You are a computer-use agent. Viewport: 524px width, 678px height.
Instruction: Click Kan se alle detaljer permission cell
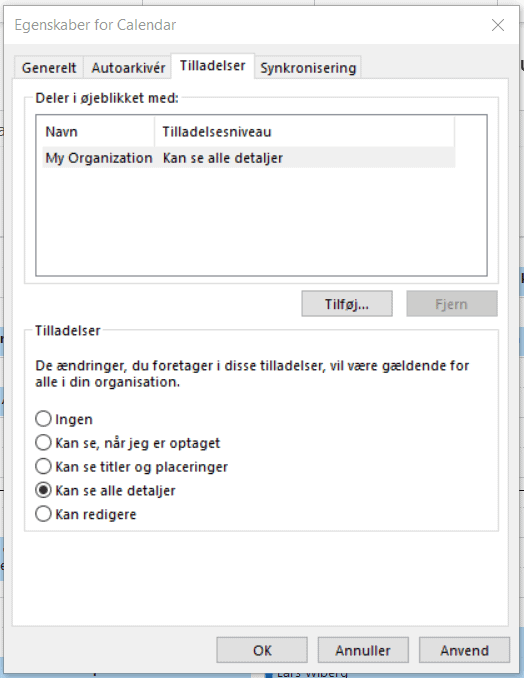click(222, 158)
